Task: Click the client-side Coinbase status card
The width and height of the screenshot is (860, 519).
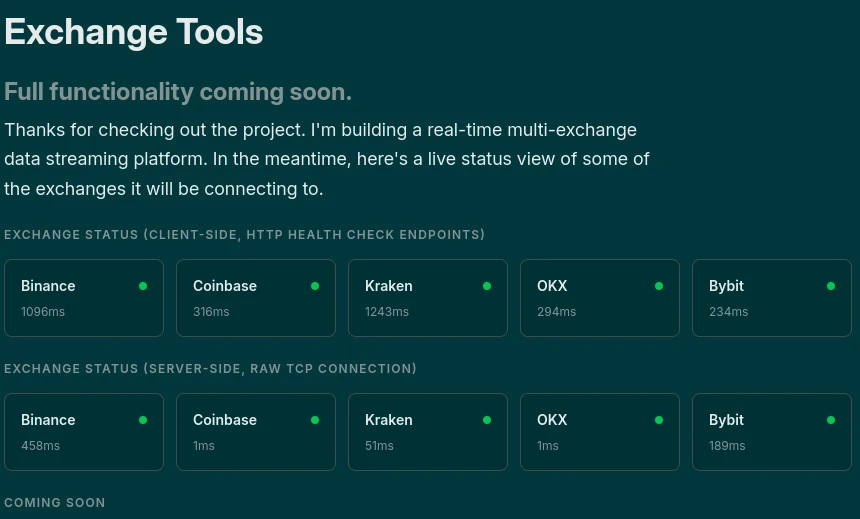Action: [x=256, y=298]
